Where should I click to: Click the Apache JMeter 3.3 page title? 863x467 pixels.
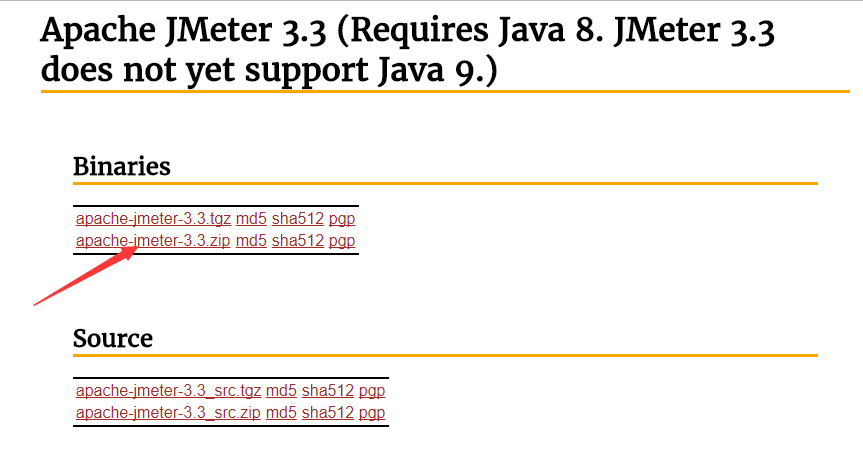[x=407, y=50]
